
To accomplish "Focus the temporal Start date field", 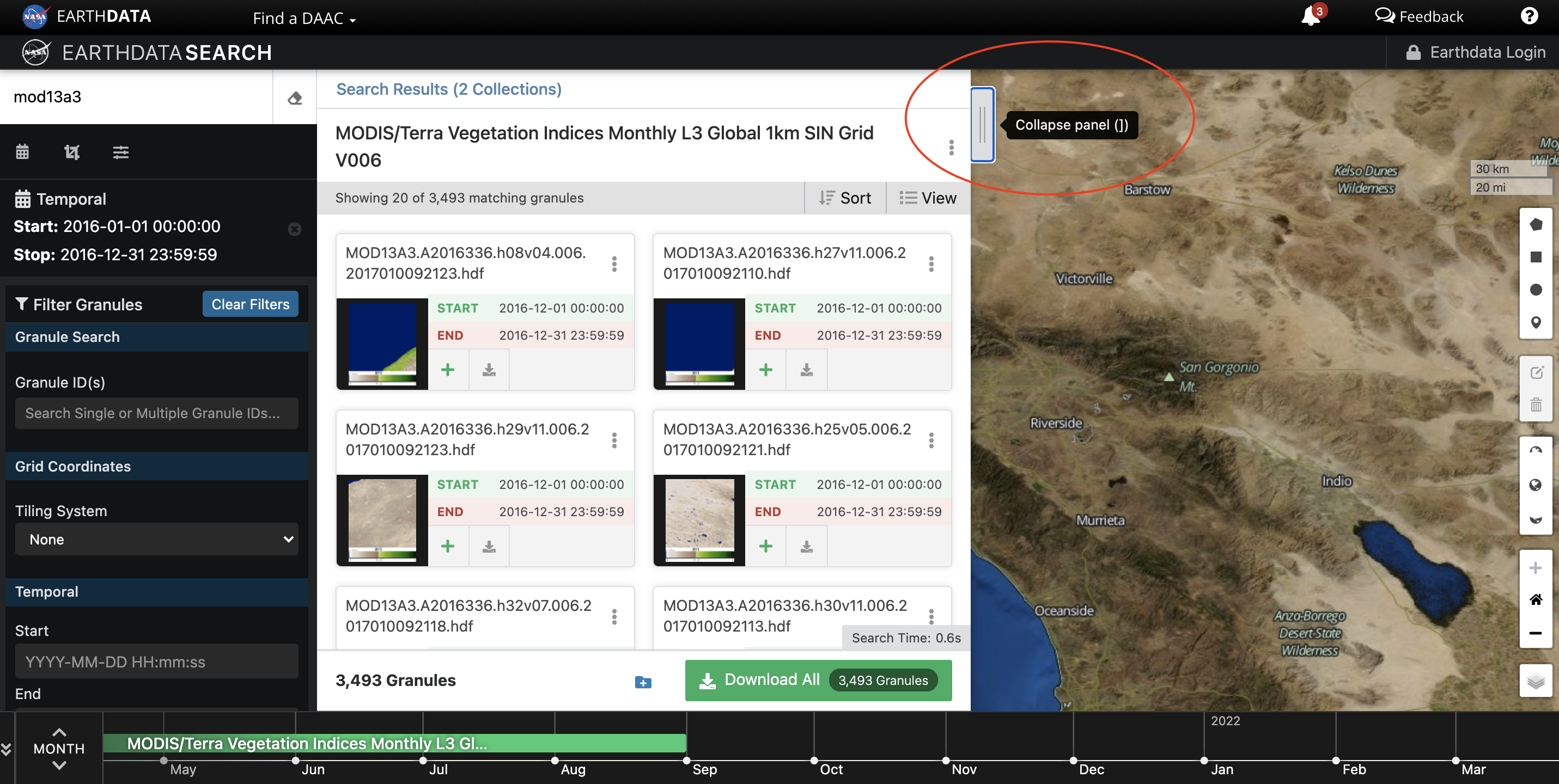I will click(x=157, y=662).
